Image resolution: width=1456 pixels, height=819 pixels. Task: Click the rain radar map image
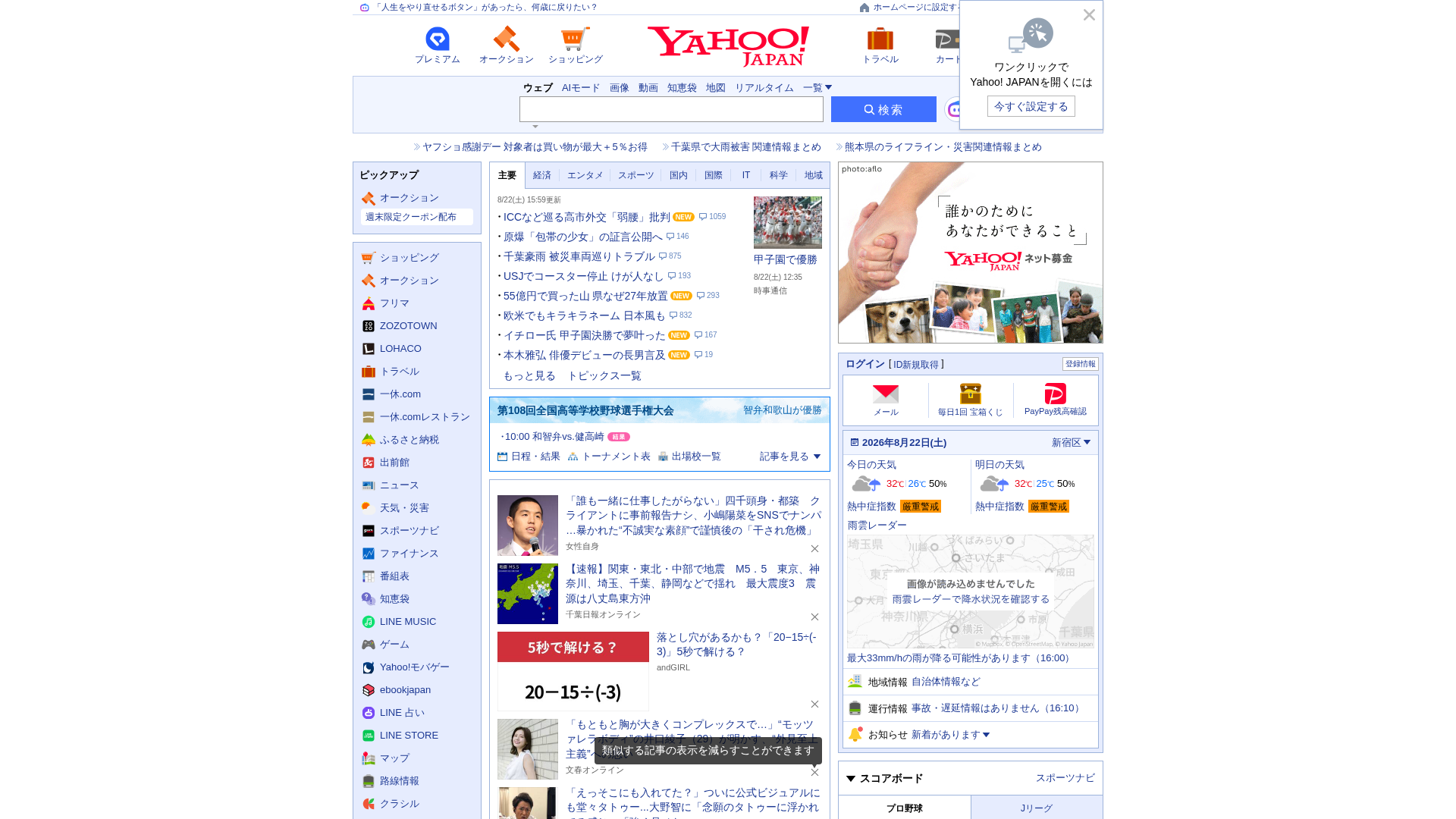[x=971, y=591]
